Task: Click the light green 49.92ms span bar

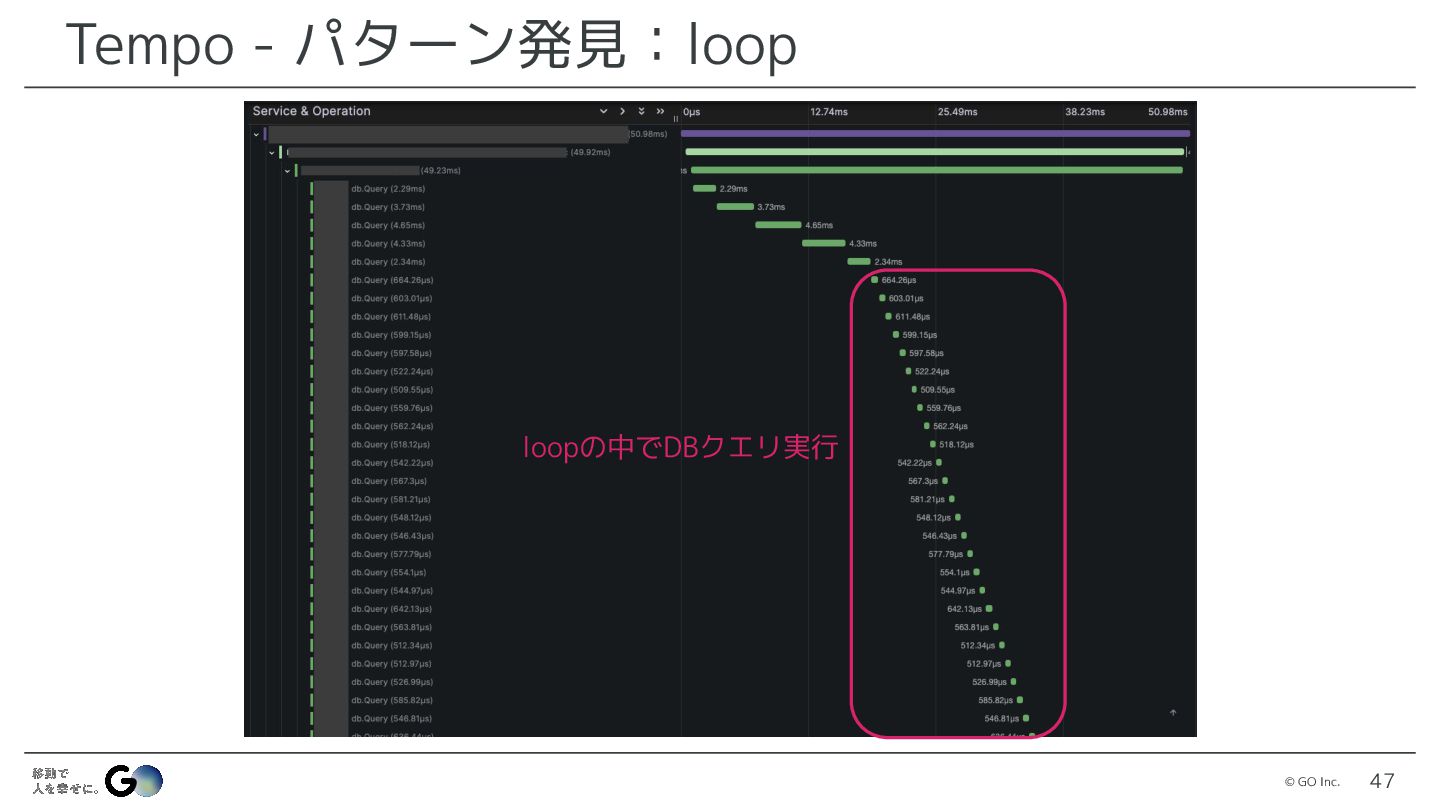Action: pyautogui.click(x=935, y=152)
